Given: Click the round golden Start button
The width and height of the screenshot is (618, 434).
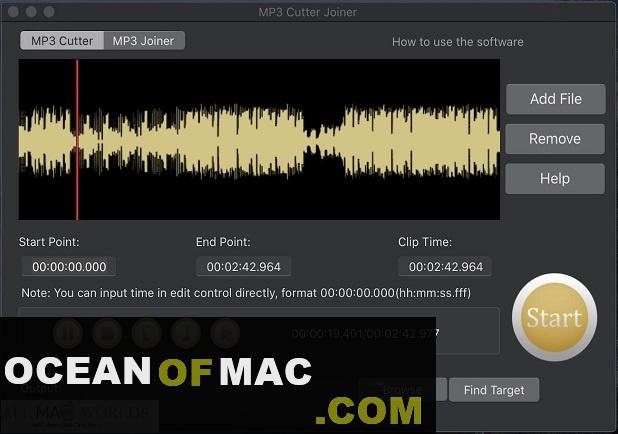Looking at the screenshot, I should click(554, 317).
